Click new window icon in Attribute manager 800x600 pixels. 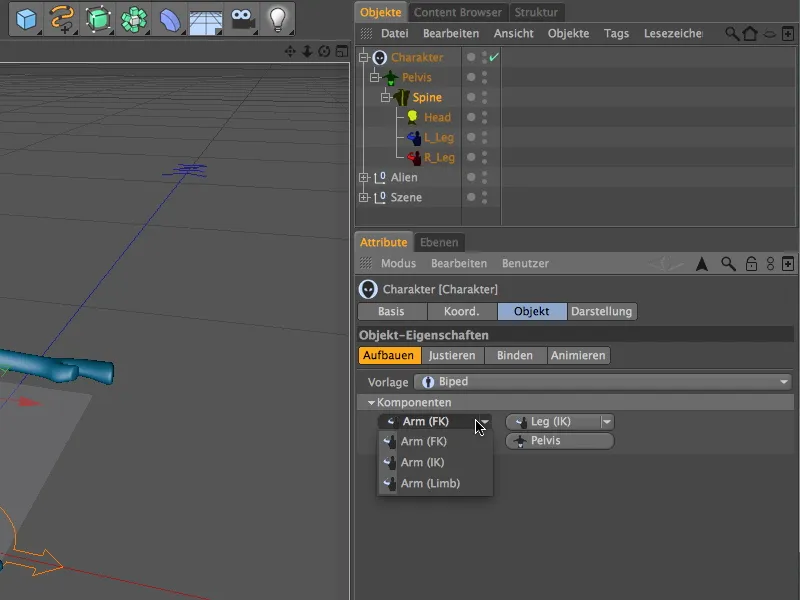coord(788,264)
